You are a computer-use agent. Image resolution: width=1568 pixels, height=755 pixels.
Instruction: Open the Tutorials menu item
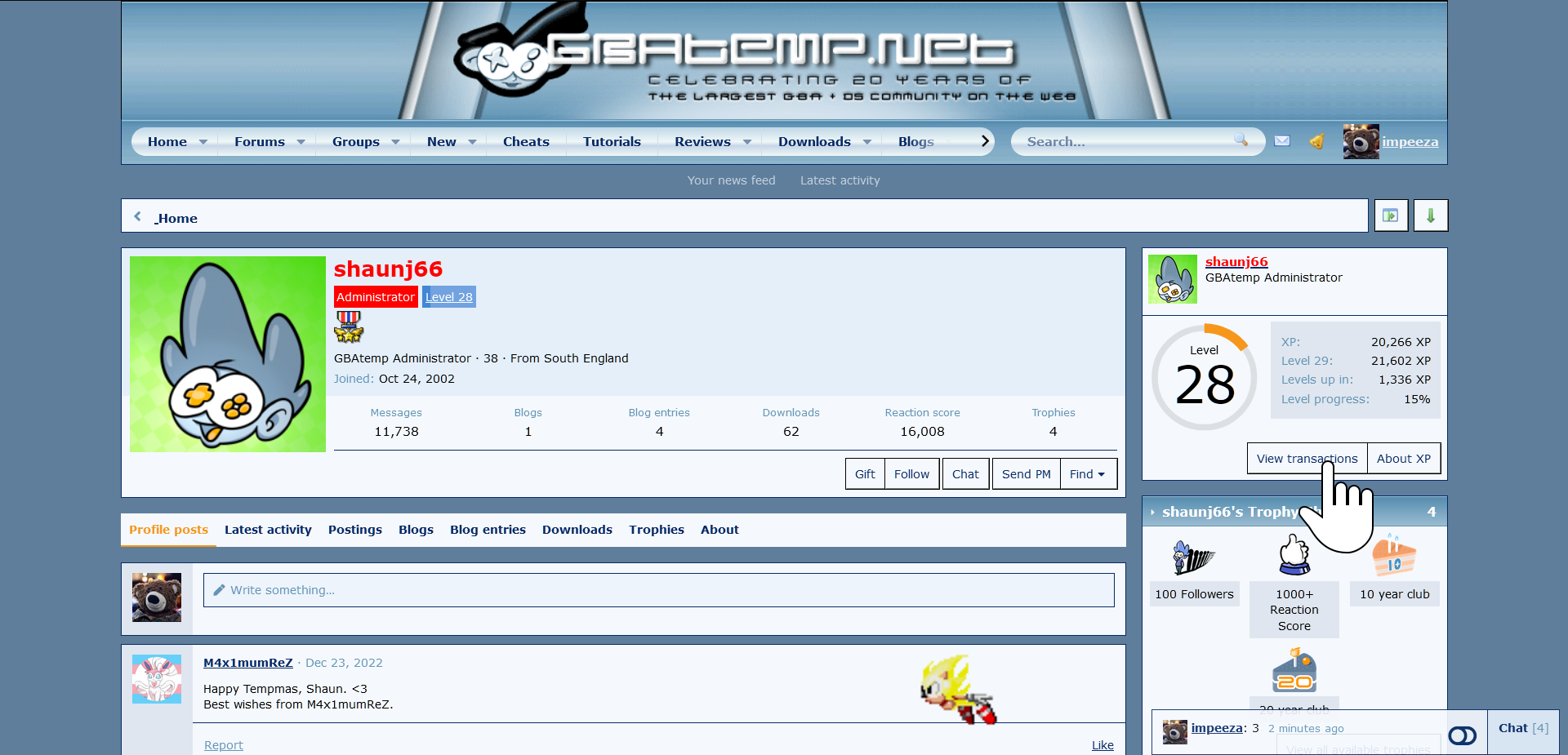tap(612, 142)
